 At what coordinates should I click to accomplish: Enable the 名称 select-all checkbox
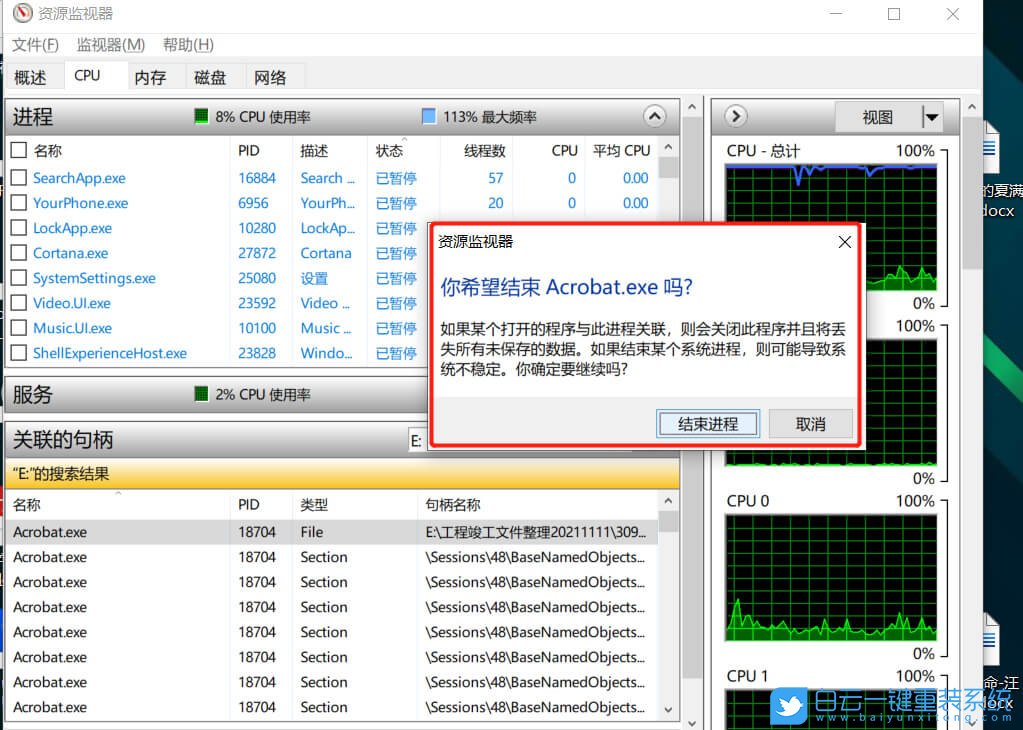click(x=17, y=150)
